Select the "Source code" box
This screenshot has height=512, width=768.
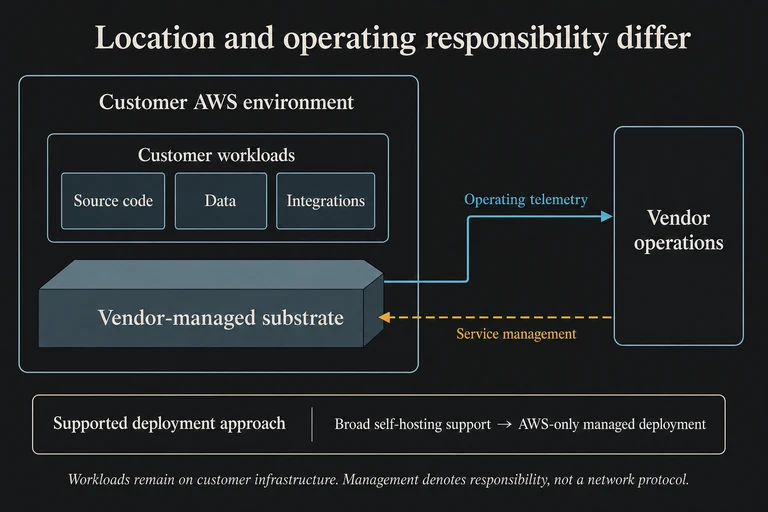click(113, 201)
